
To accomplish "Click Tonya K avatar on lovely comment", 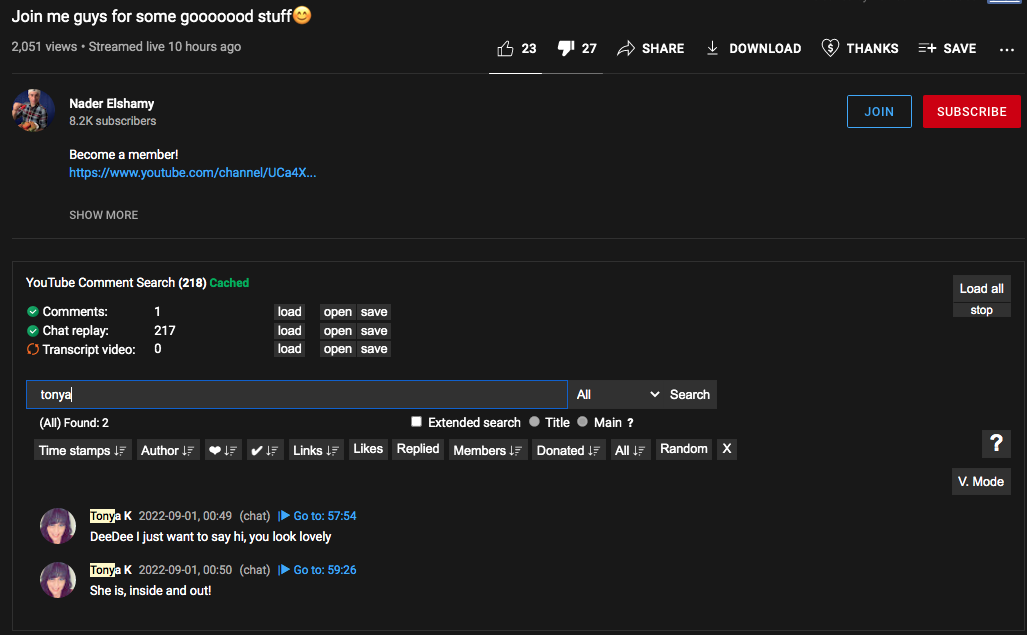I will point(58,526).
